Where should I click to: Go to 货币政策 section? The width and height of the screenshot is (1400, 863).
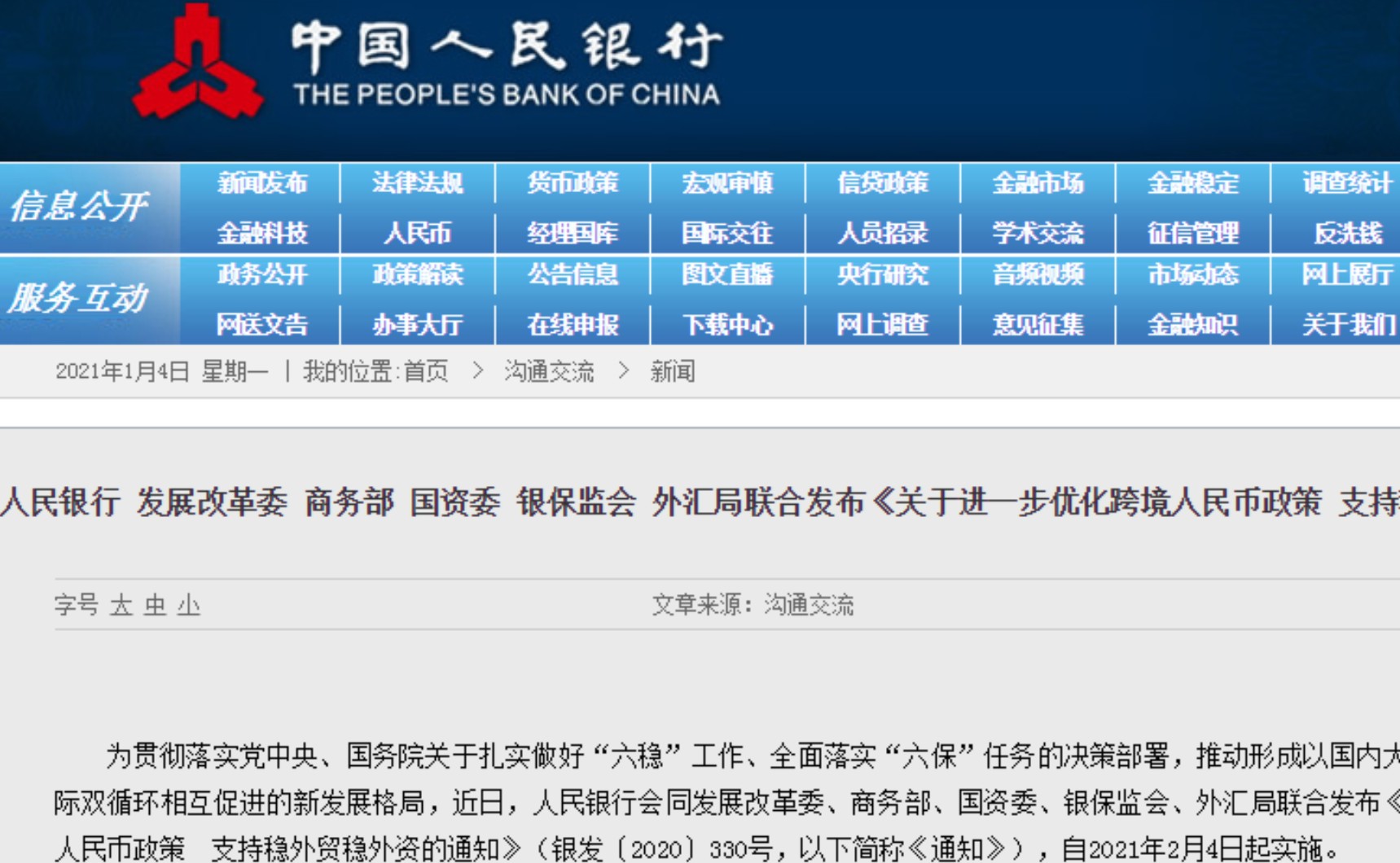click(x=573, y=183)
